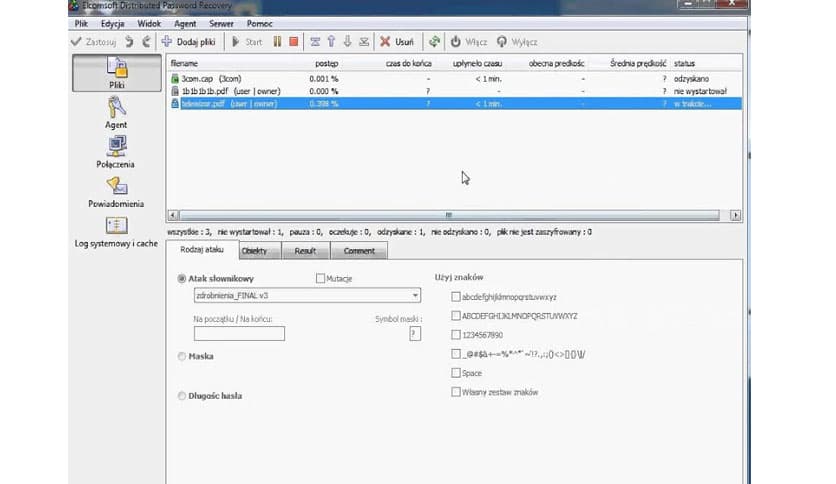Sort by obecna prędkość column header

(x=557, y=63)
